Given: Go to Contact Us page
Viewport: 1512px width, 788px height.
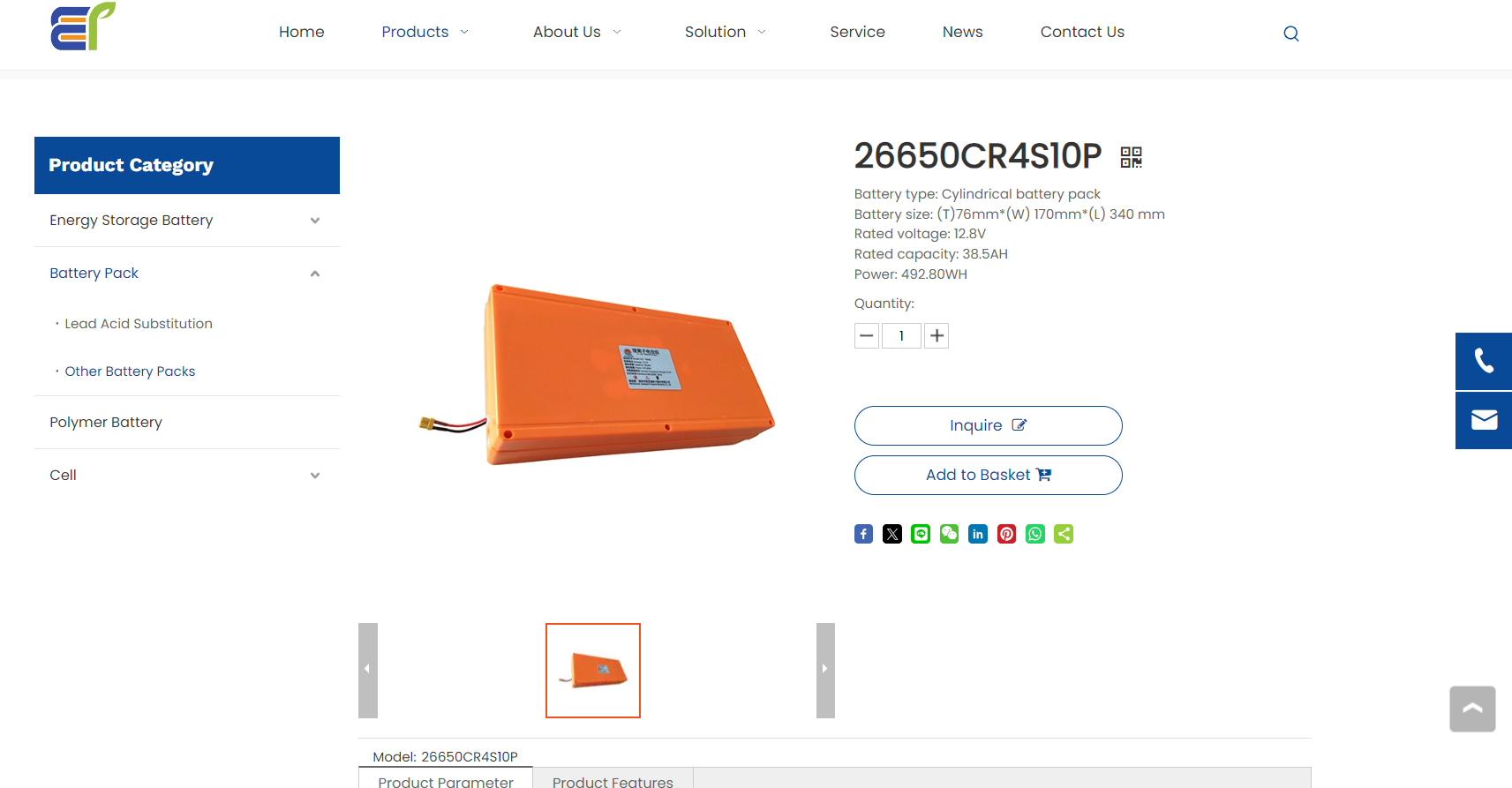Looking at the screenshot, I should click(1082, 32).
